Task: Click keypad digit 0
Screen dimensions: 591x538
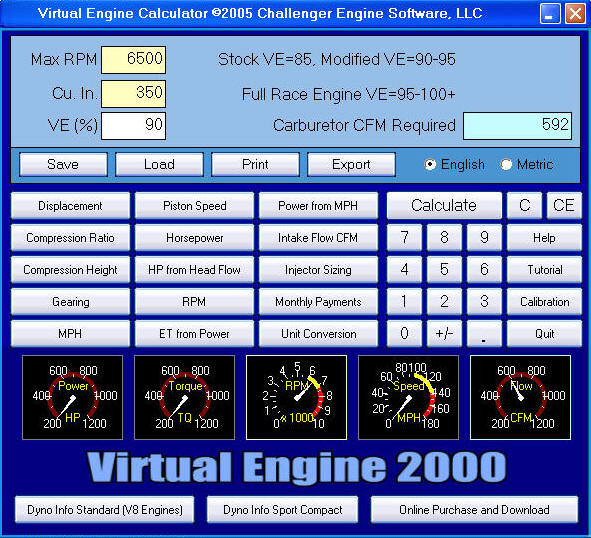Action: (404, 334)
